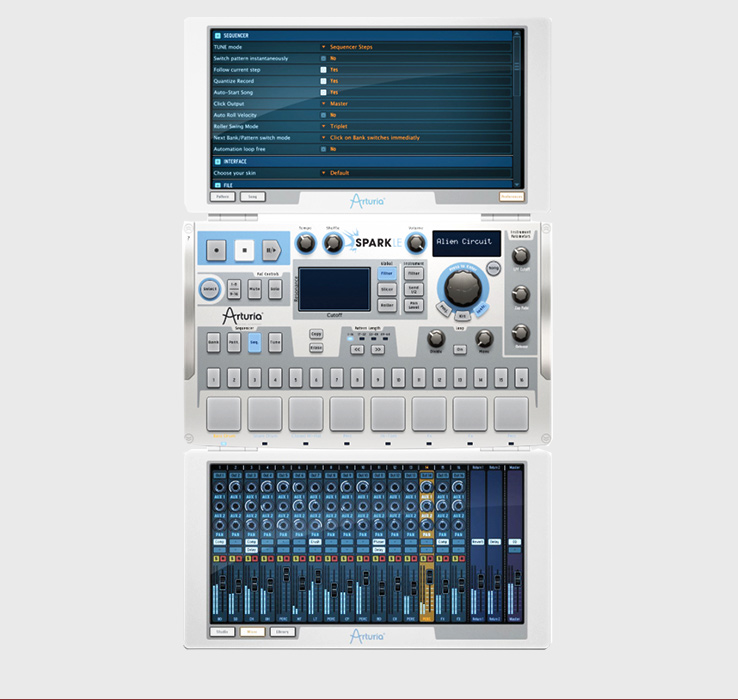Click the Shuffle knob
Viewport: 738px width, 700px height.
click(333, 243)
